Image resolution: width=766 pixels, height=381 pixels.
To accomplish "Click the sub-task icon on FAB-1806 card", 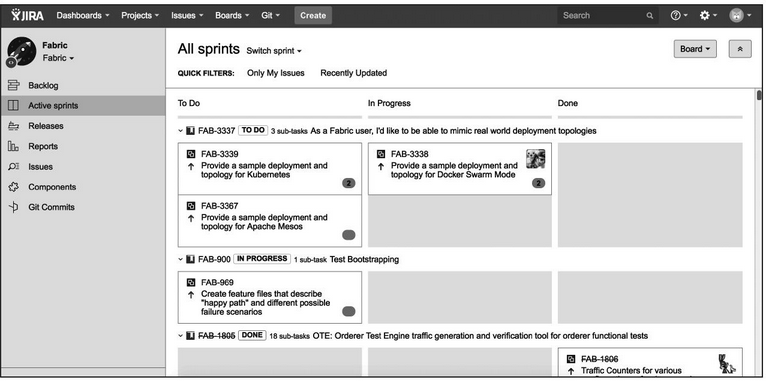I will click(571, 359).
